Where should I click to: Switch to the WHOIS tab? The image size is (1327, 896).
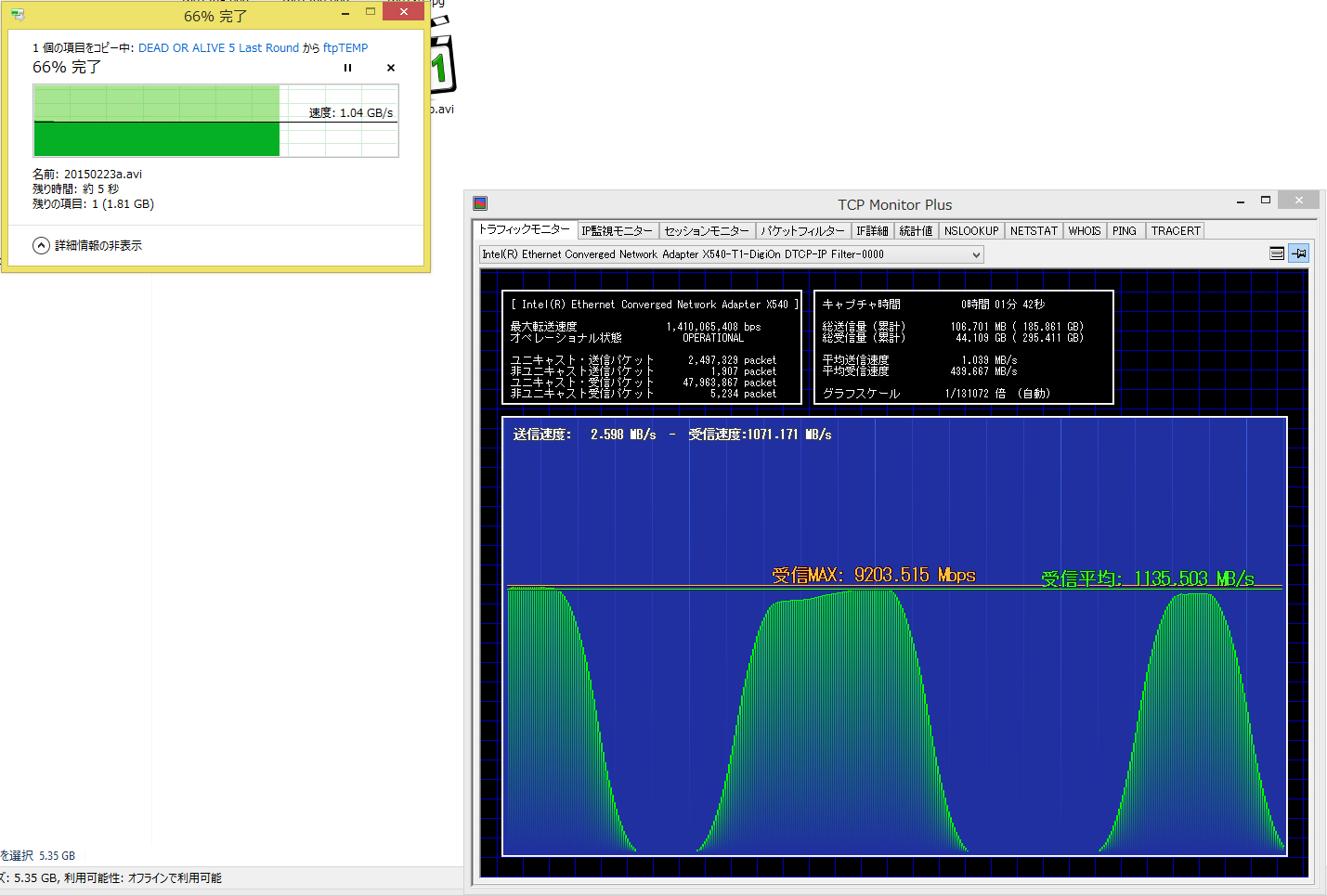[x=1084, y=231]
